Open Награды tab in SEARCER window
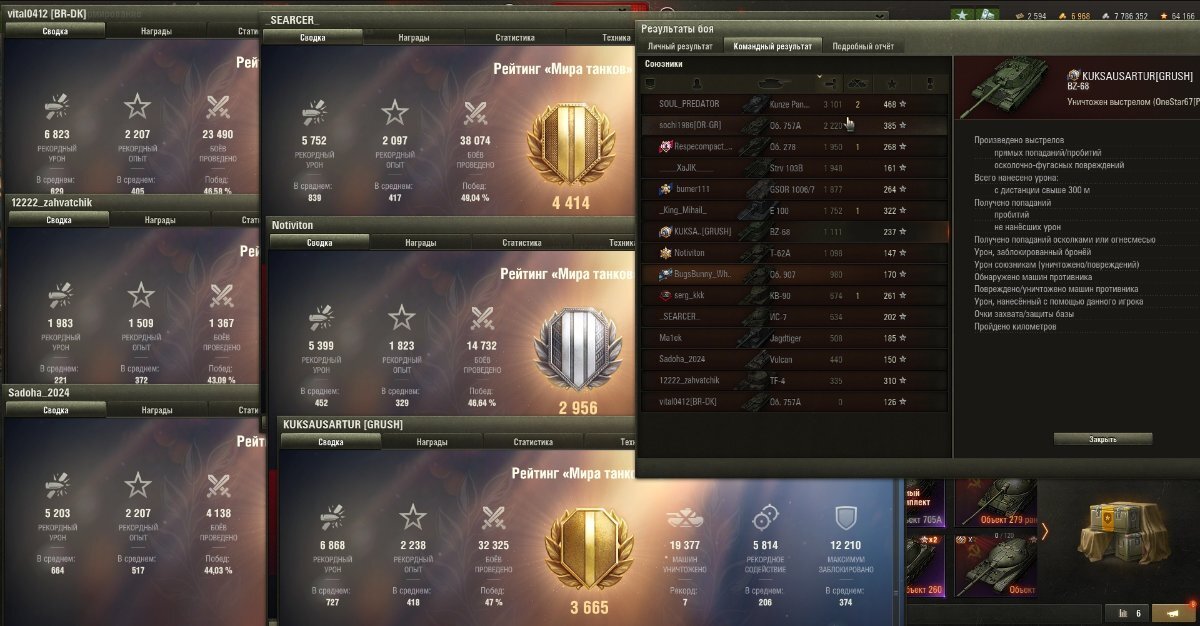 [x=414, y=37]
